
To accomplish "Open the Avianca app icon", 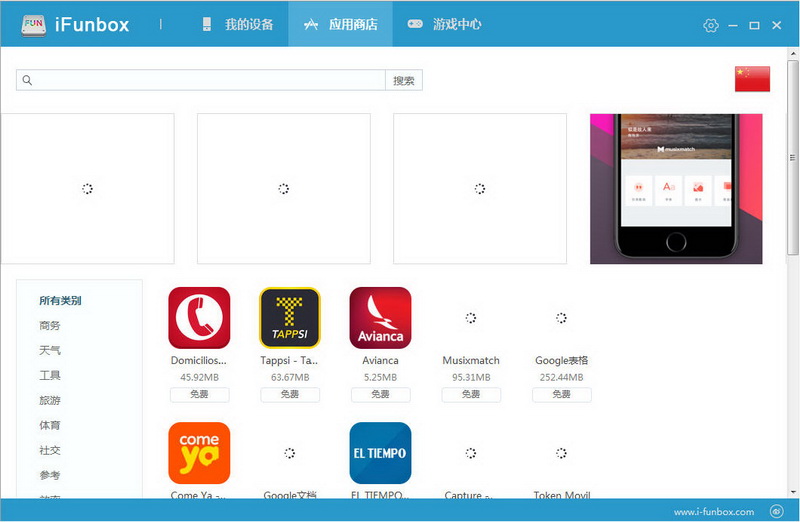I will click(380, 318).
